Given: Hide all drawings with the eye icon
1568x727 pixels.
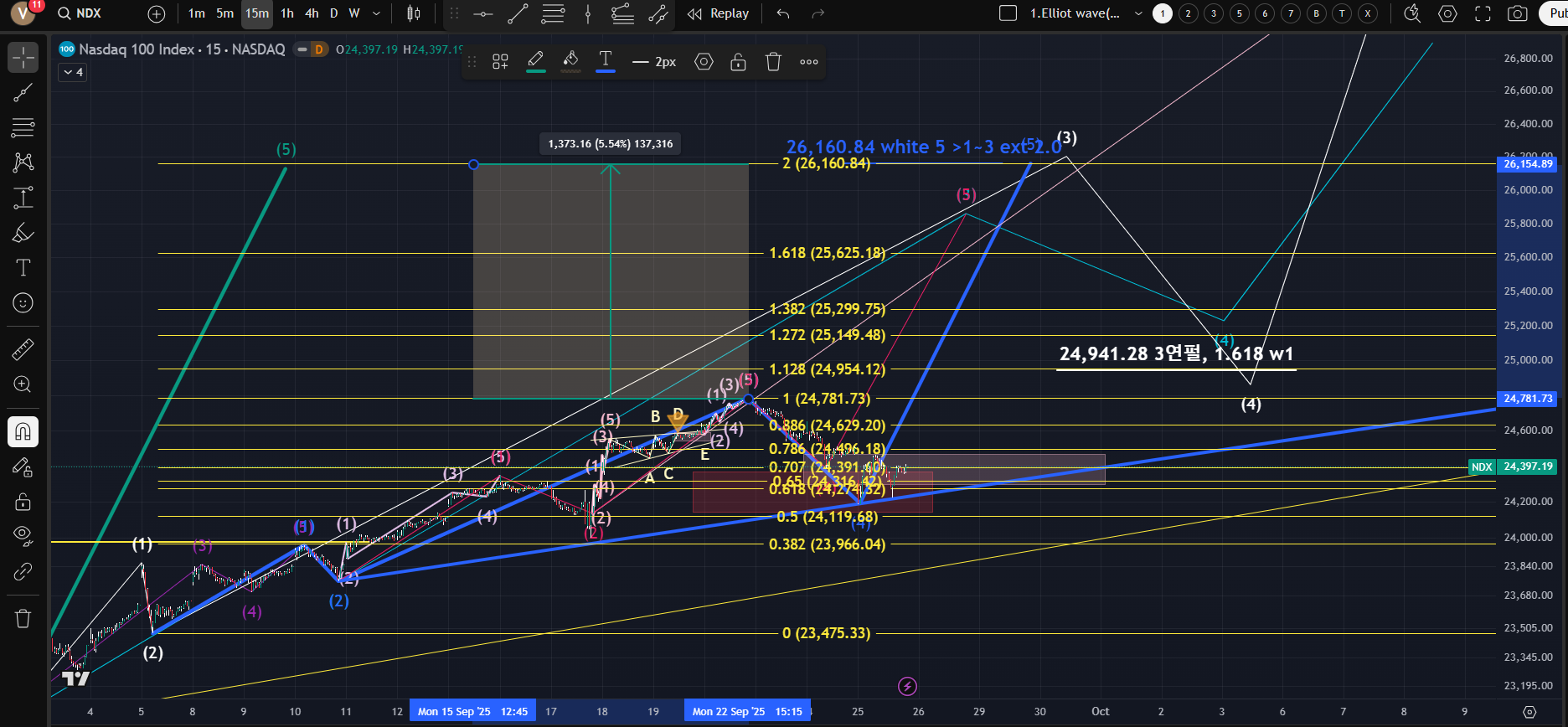Looking at the screenshot, I should point(23,535).
